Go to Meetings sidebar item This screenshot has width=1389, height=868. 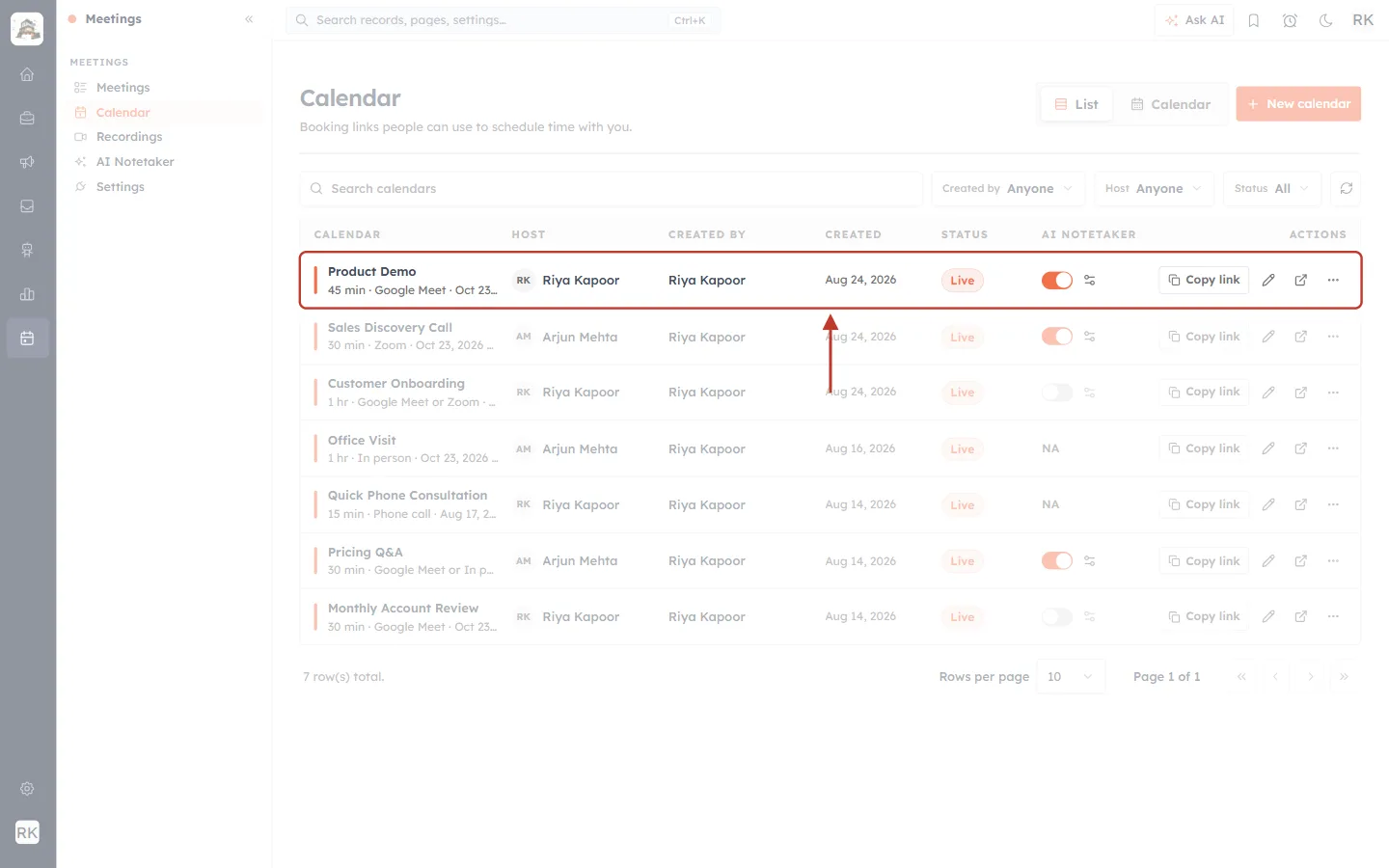point(123,88)
